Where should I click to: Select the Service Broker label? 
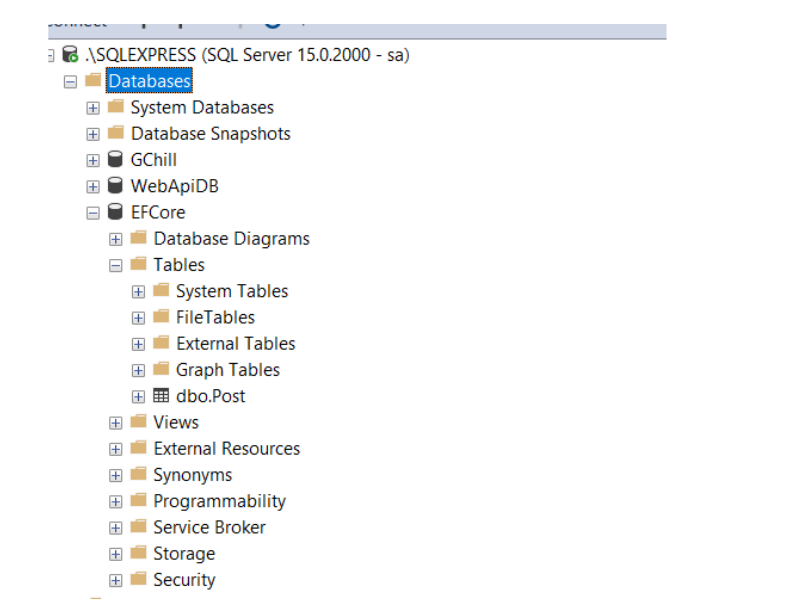(x=209, y=528)
